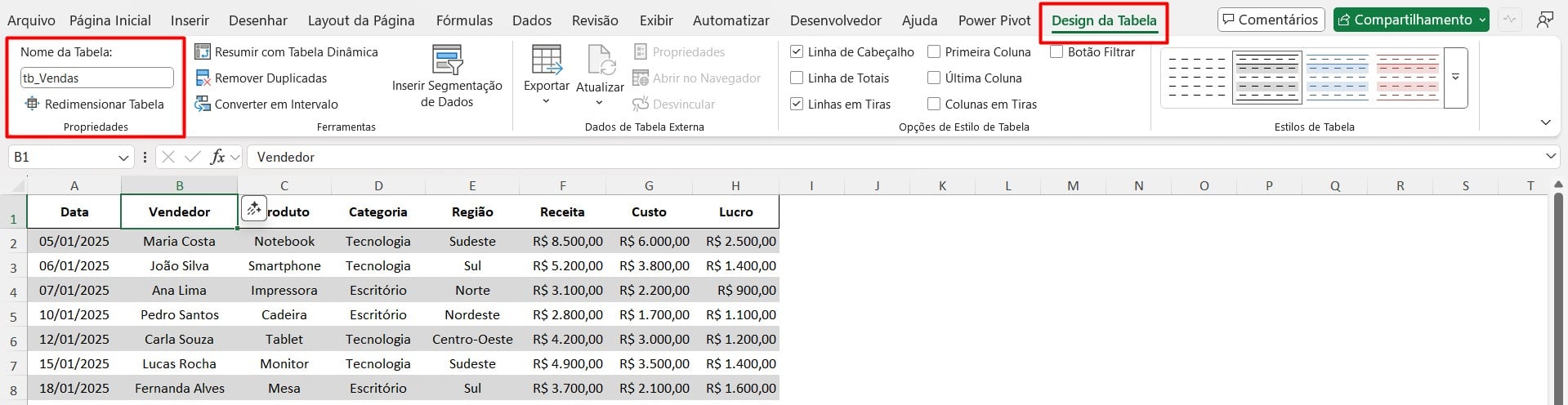Enable the Botão Filtrar checkbox
This screenshot has width=1568, height=405.
pyautogui.click(x=1057, y=52)
